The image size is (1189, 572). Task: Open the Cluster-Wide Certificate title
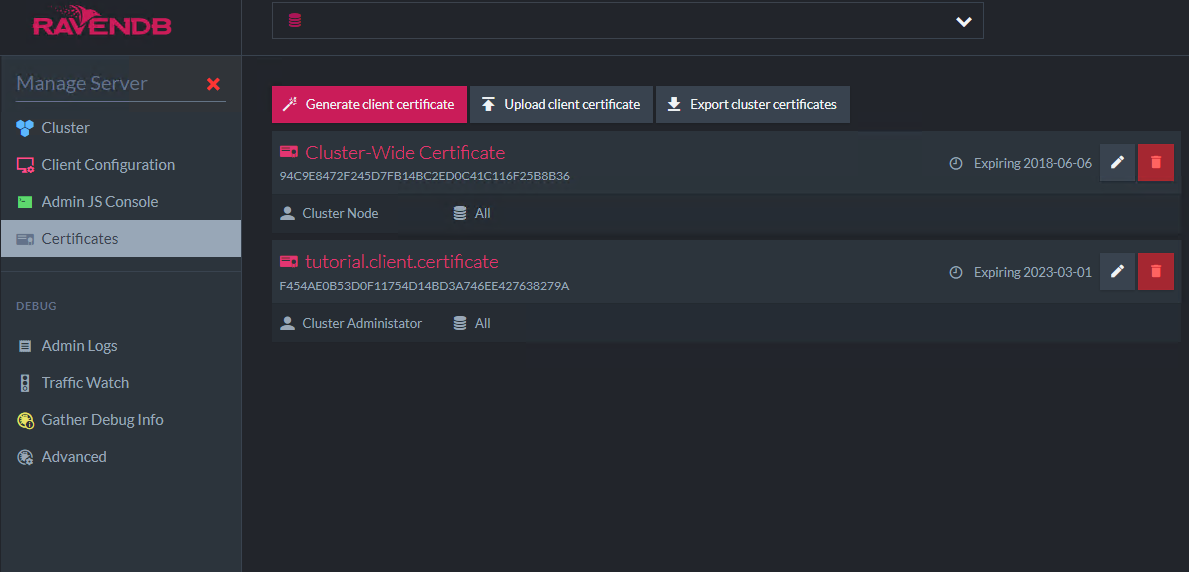(x=405, y=152)
